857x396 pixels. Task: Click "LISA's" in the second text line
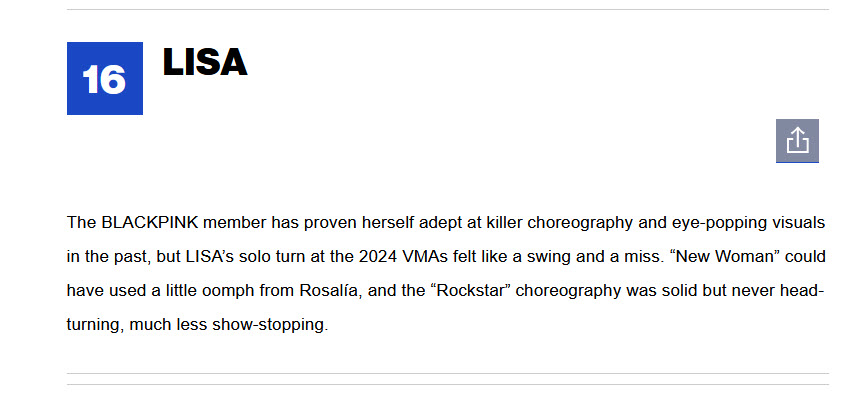tap(210, 257)
